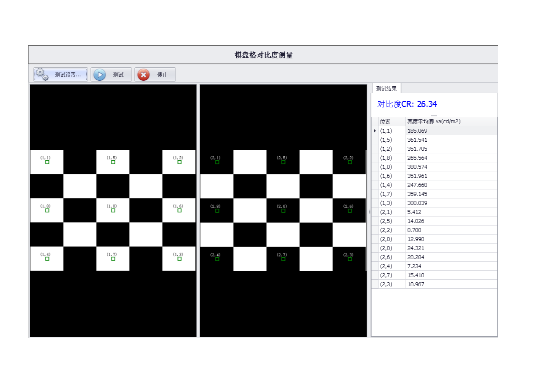This screenshot has width=540, height=380.
Task: Click the value 14.026 in the results table
Action: (x=416, y=221)
